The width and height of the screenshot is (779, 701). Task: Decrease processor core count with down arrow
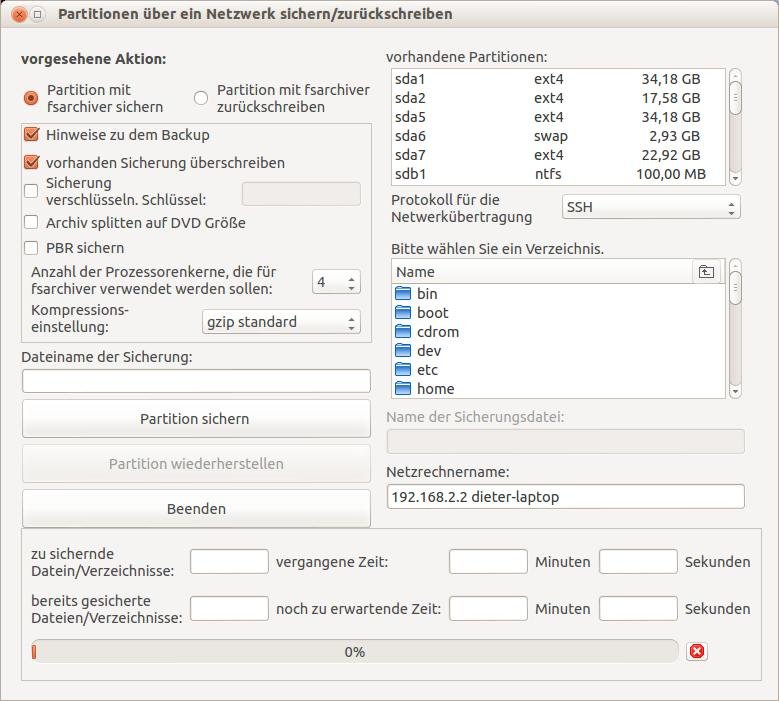351,288
